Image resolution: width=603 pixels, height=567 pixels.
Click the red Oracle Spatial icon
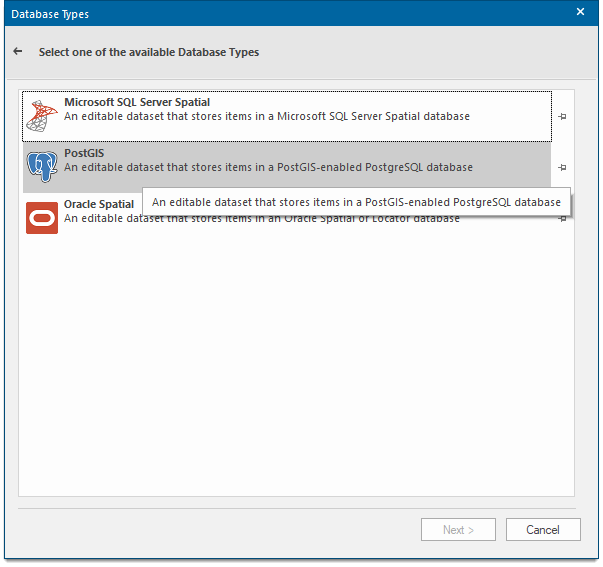tap(42, 217)
